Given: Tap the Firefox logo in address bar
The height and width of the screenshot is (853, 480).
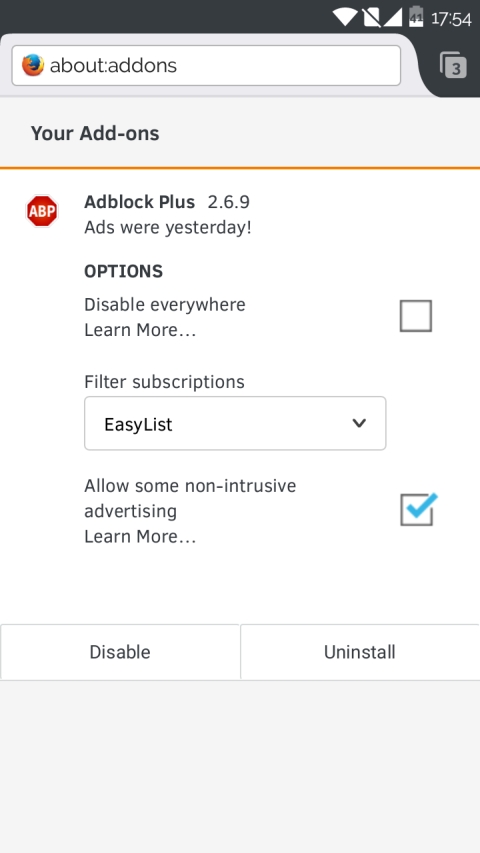Looking at the screenshot, I should point(33,66).
